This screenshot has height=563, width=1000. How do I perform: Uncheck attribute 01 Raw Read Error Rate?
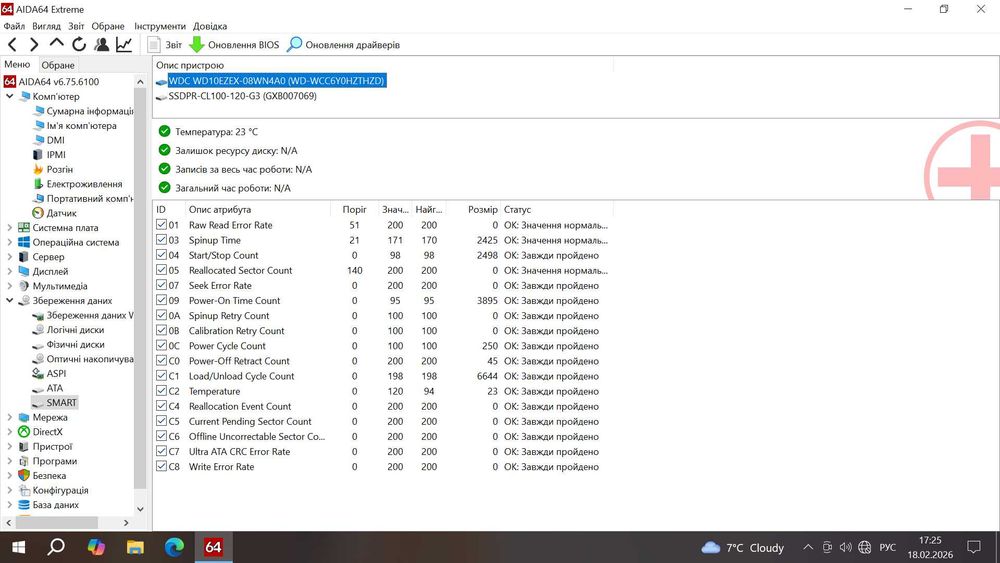tap(161, 224)
